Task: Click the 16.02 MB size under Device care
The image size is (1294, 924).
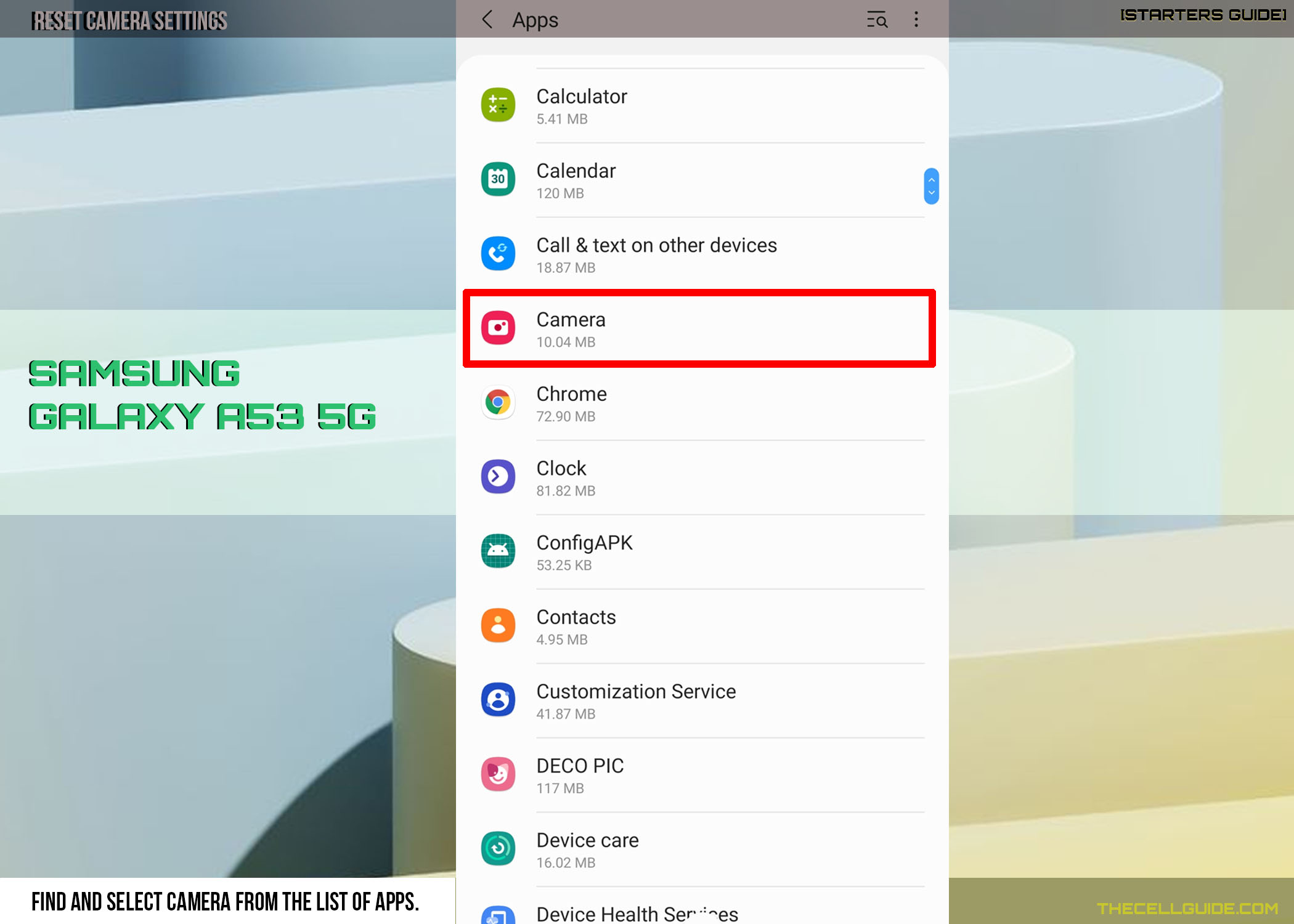Action: pos(566,862)
